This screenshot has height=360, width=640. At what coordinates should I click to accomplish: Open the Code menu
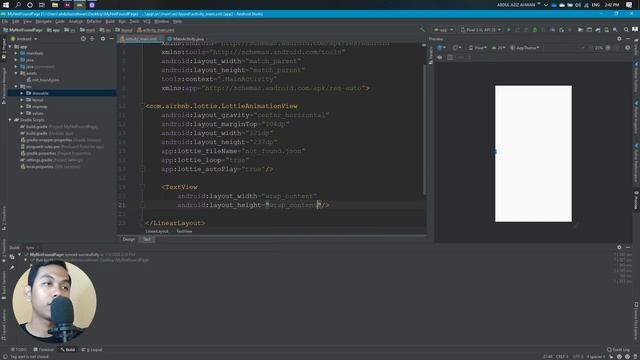pos(60,21)
